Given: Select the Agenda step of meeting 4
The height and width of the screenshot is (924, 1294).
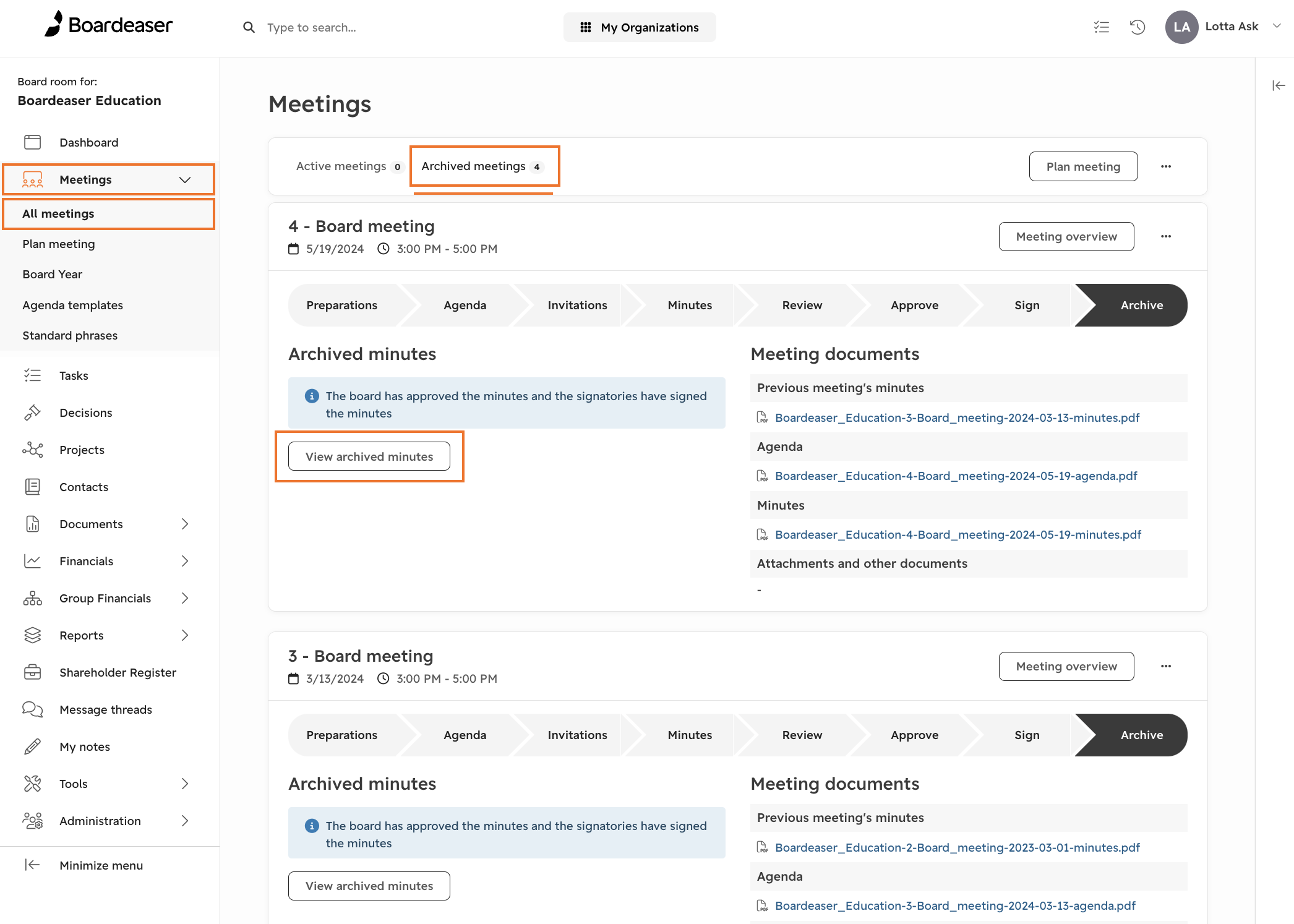Looking at the screenshot, I should coord(465,305).
